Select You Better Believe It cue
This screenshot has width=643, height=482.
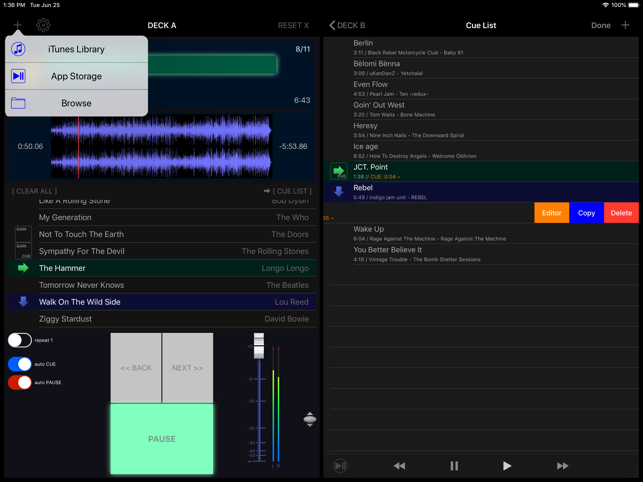[x=481, y=254]
